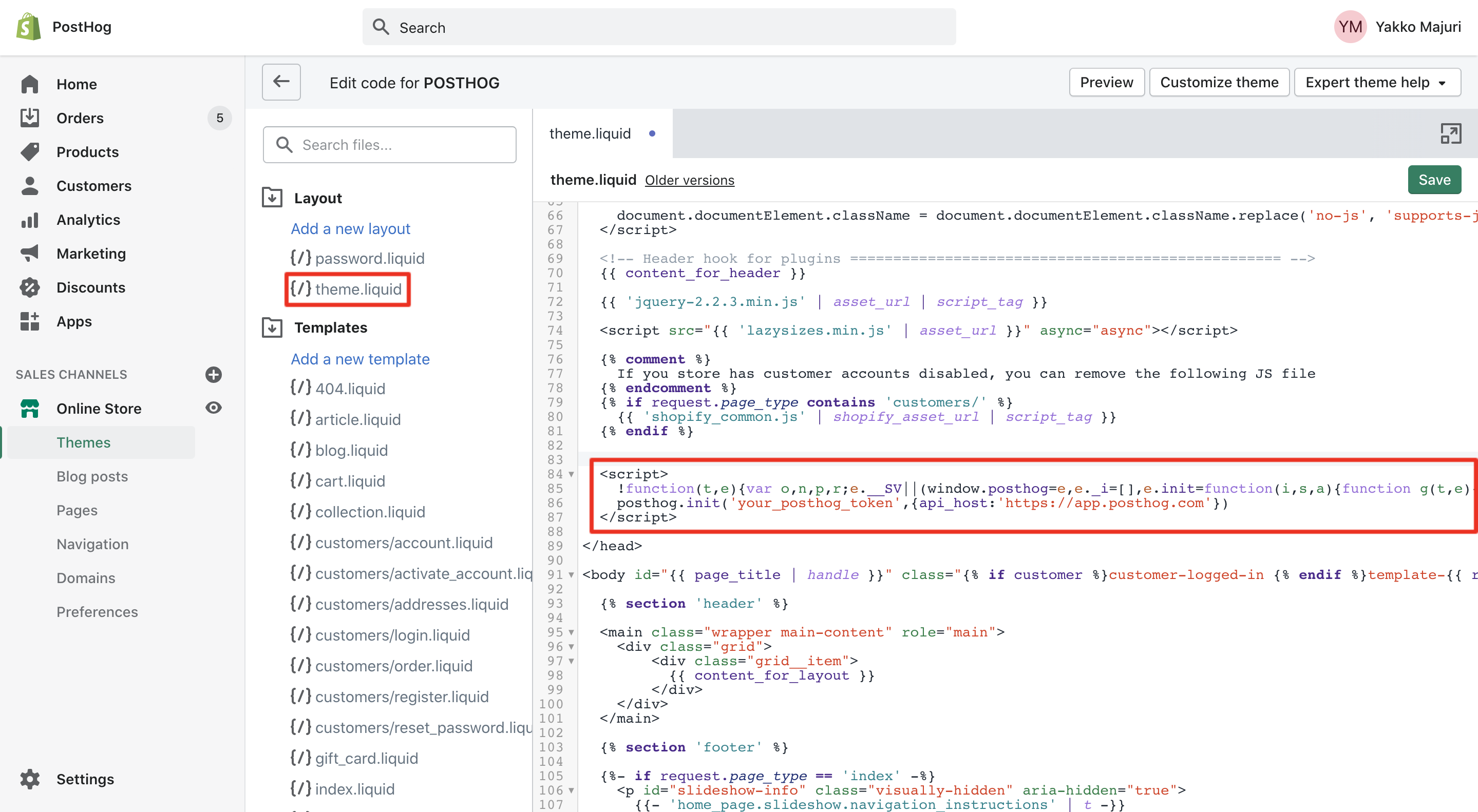Fold code at line 84 arrow
Image resolution: width=1478 pixels, height=812 pixels.
pos(572,474)
